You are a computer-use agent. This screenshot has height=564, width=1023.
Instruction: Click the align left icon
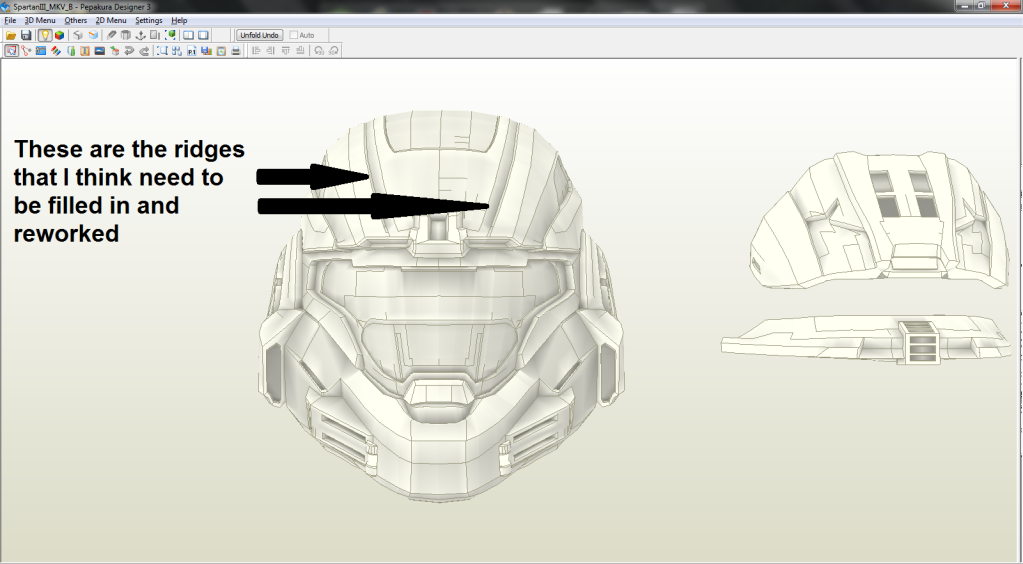click(x=256, y=51)
